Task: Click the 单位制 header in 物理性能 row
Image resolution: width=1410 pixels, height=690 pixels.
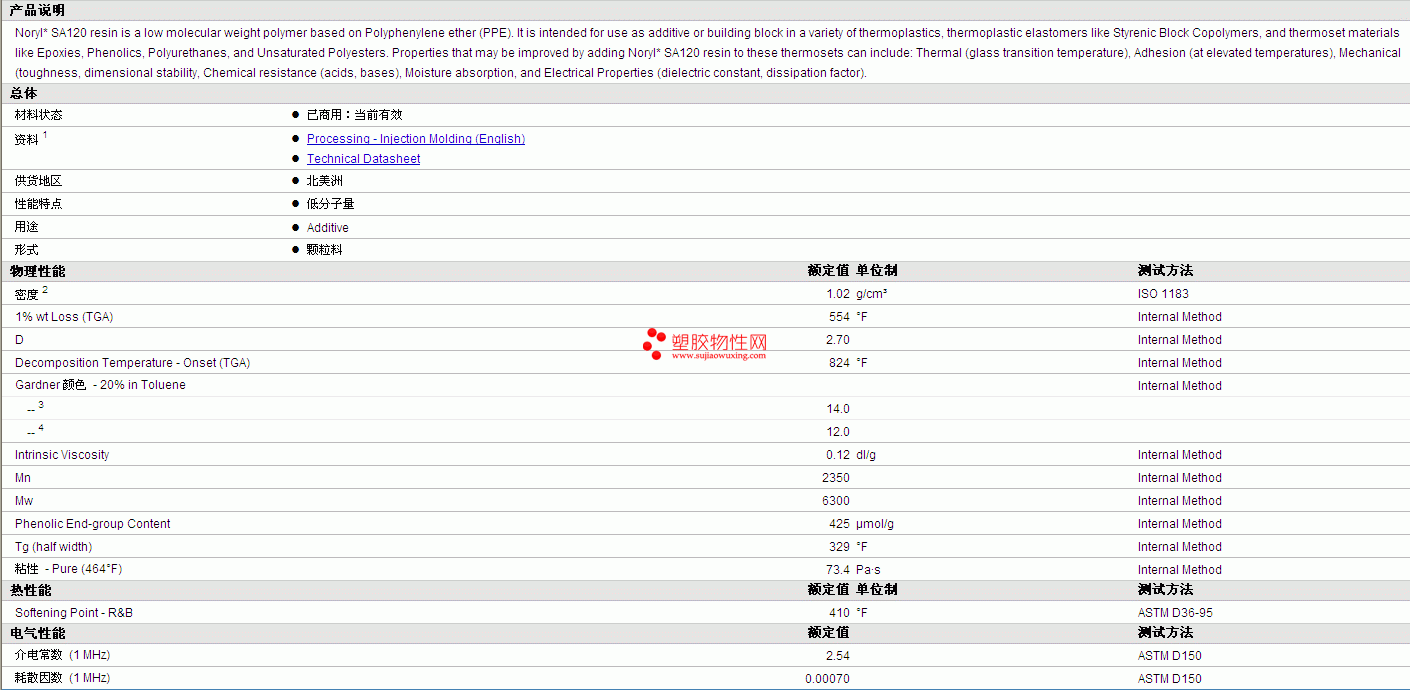Action: (x=877, y=270)
